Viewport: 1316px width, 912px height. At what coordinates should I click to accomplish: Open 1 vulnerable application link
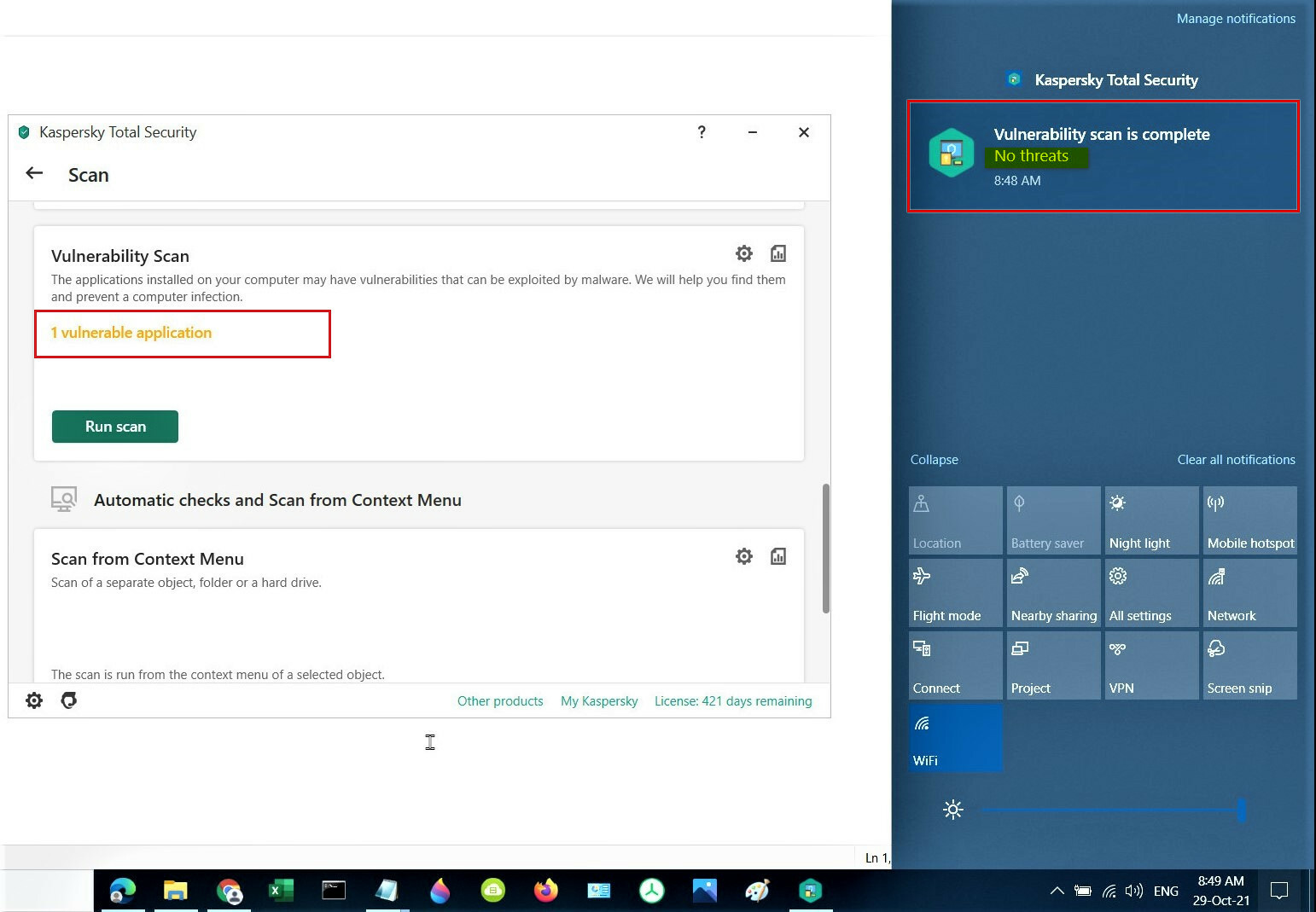point(131,333)
